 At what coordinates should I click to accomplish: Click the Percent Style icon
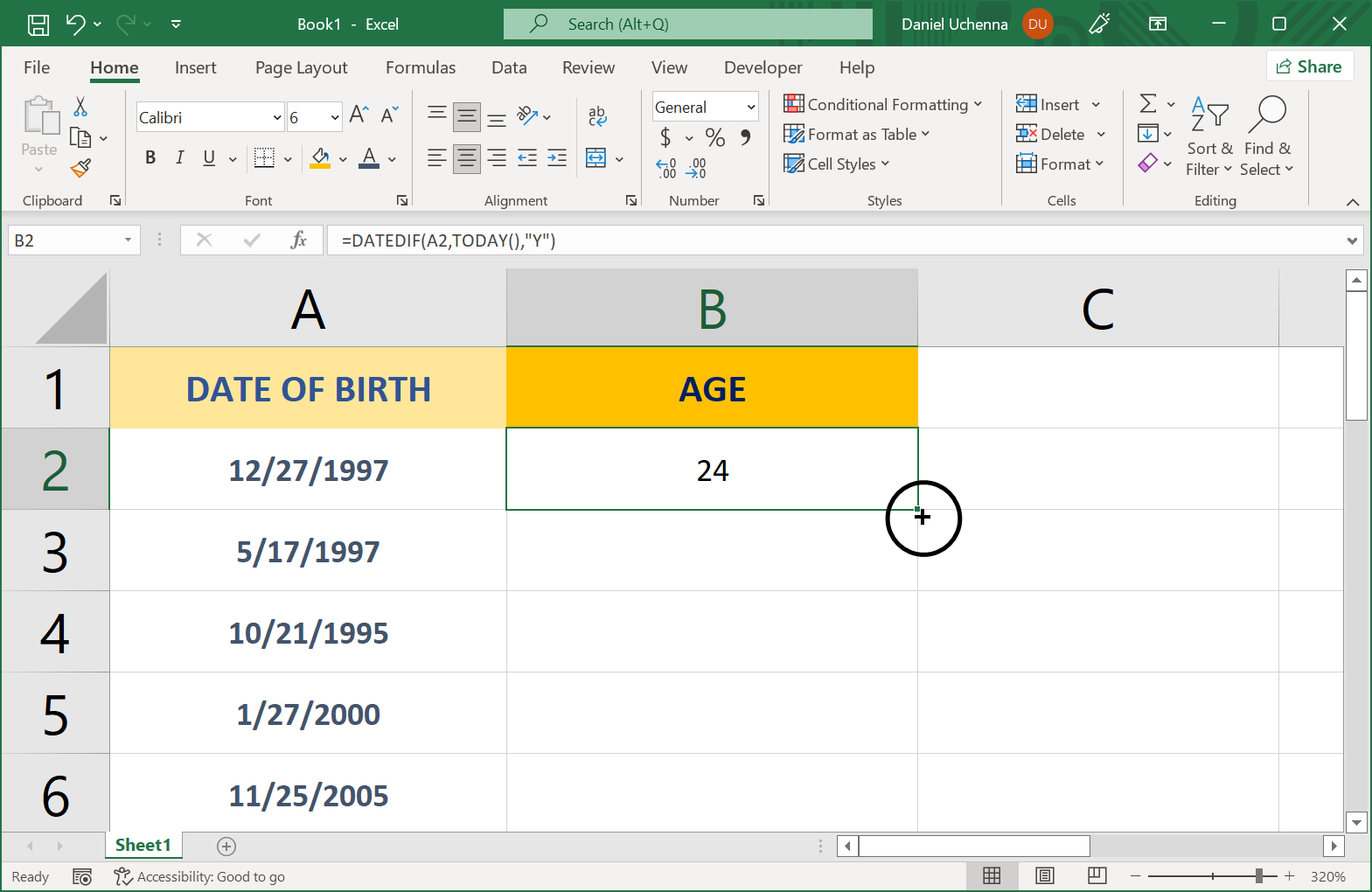tap(715, 137)
